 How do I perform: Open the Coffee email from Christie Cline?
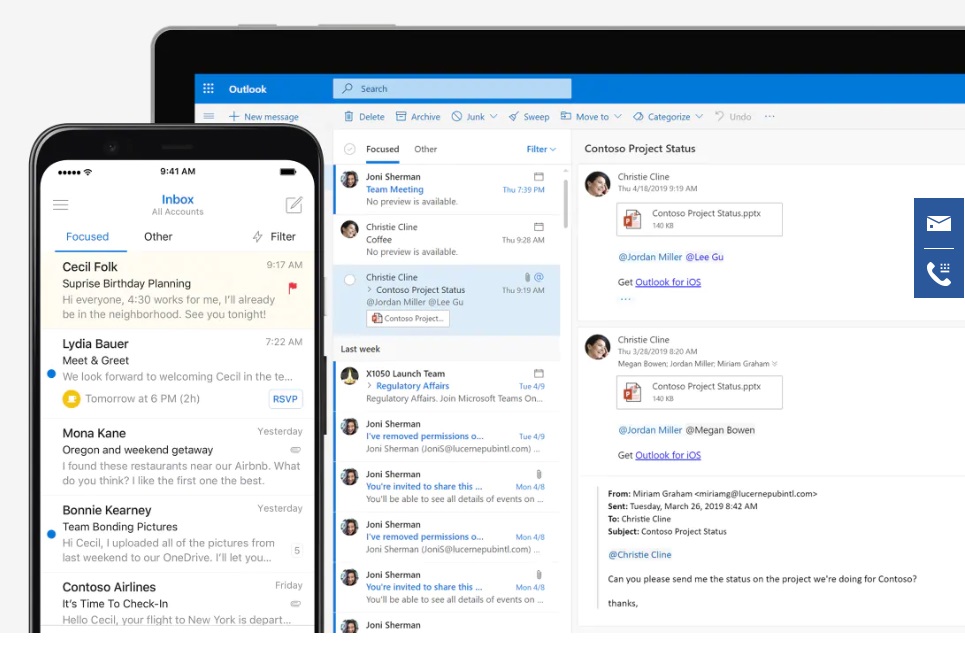447,239
